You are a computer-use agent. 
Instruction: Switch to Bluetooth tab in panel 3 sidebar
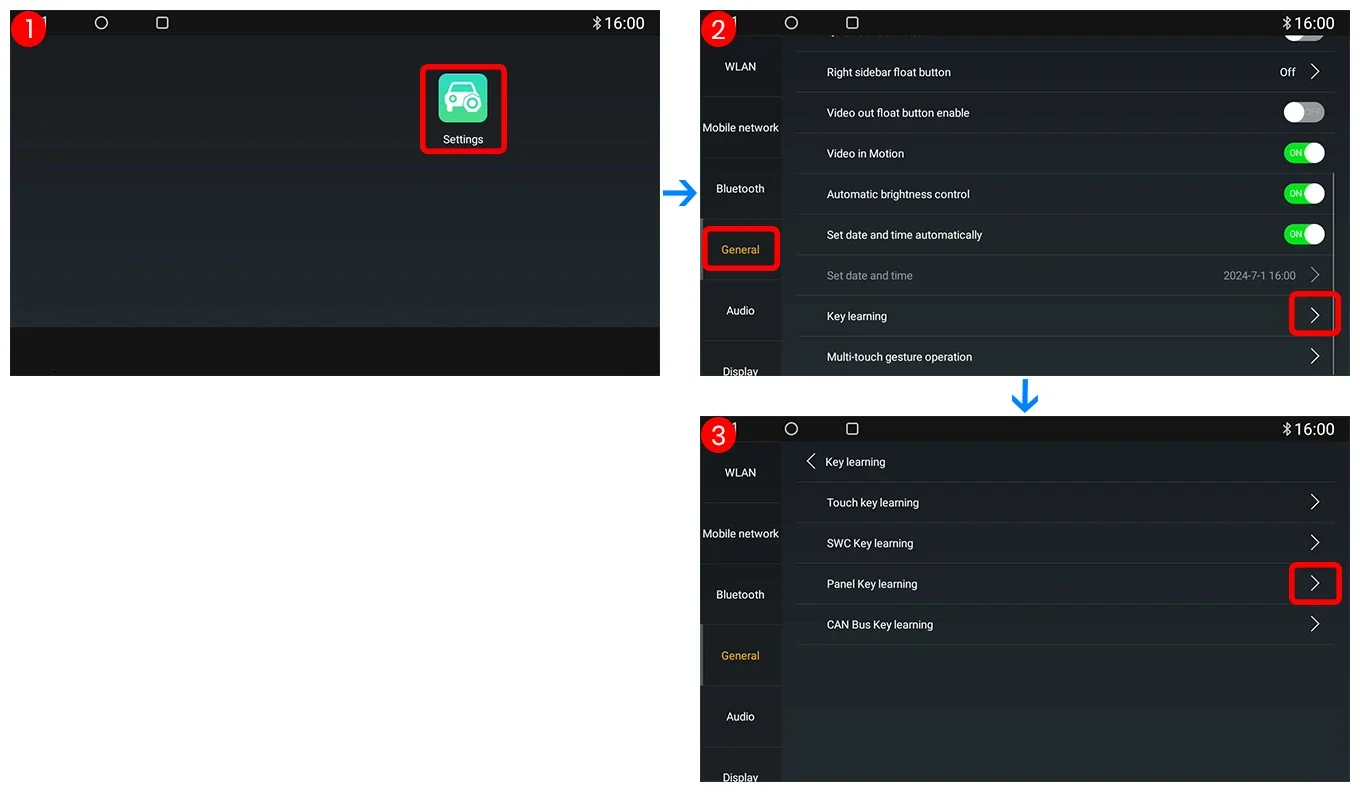click(740, 594)
